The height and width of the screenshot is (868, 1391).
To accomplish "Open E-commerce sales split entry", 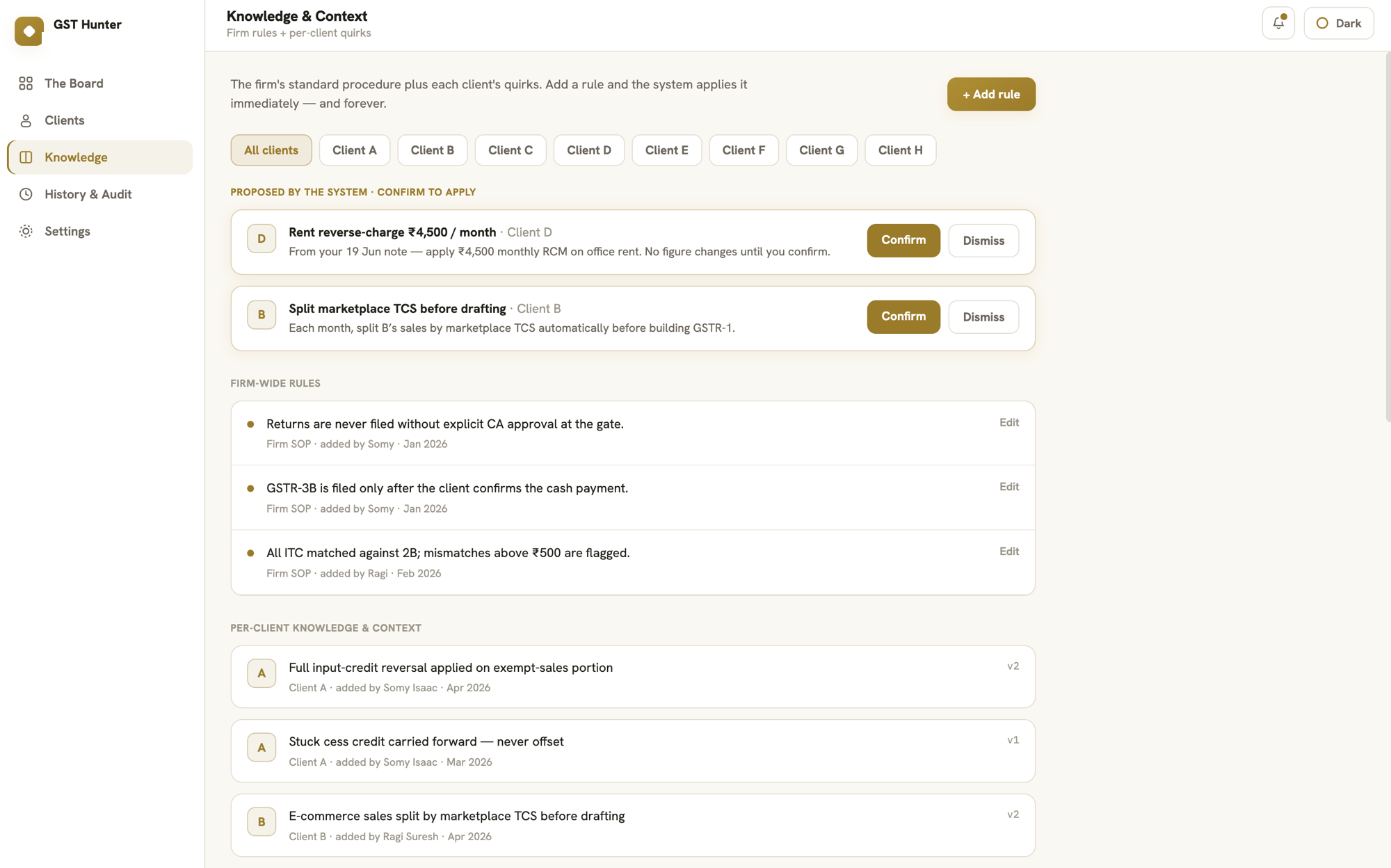I will [x=633, y=826].
